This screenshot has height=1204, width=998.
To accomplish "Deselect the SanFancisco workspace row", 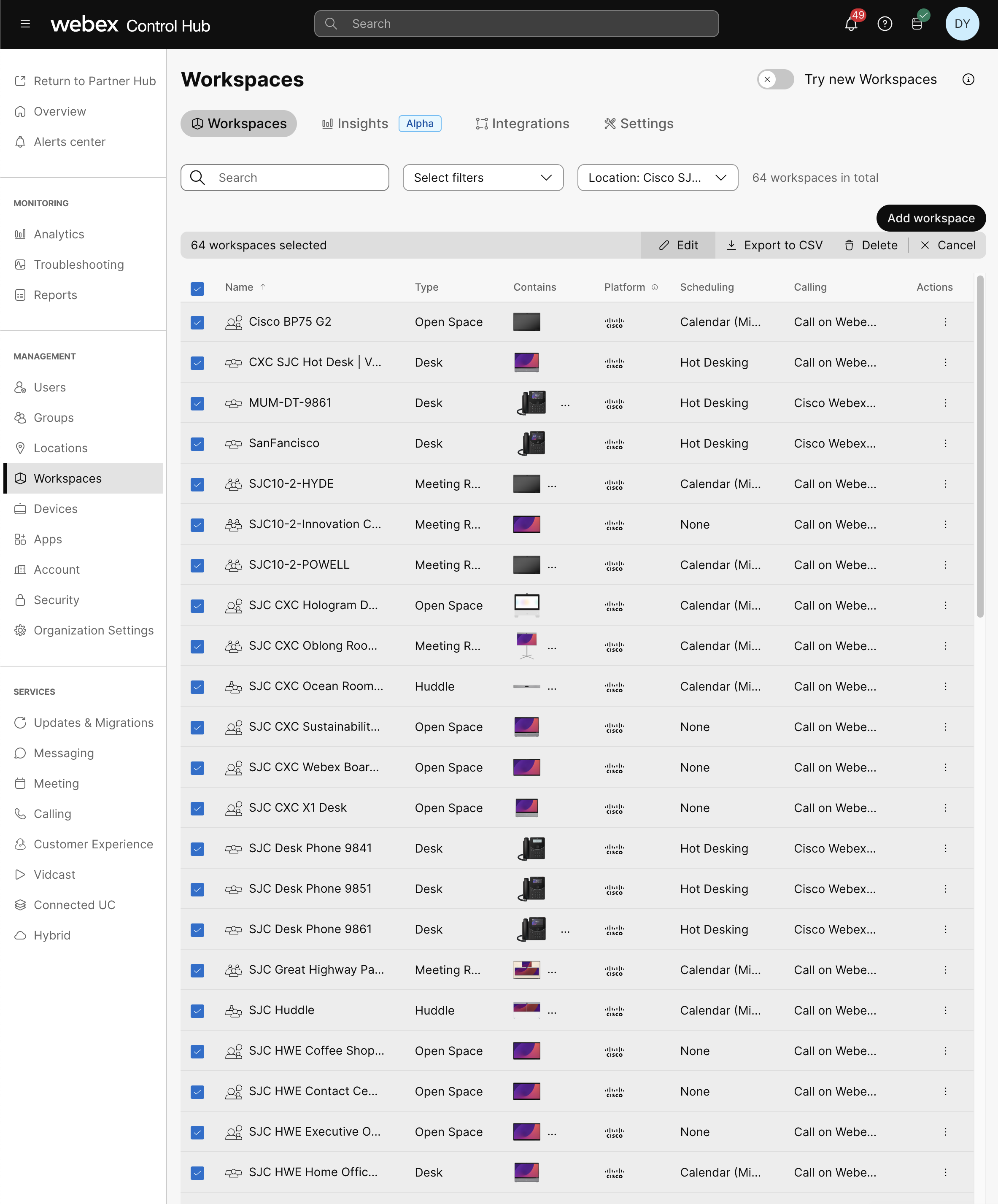I will pyautogui.click(x=197, y=444).
